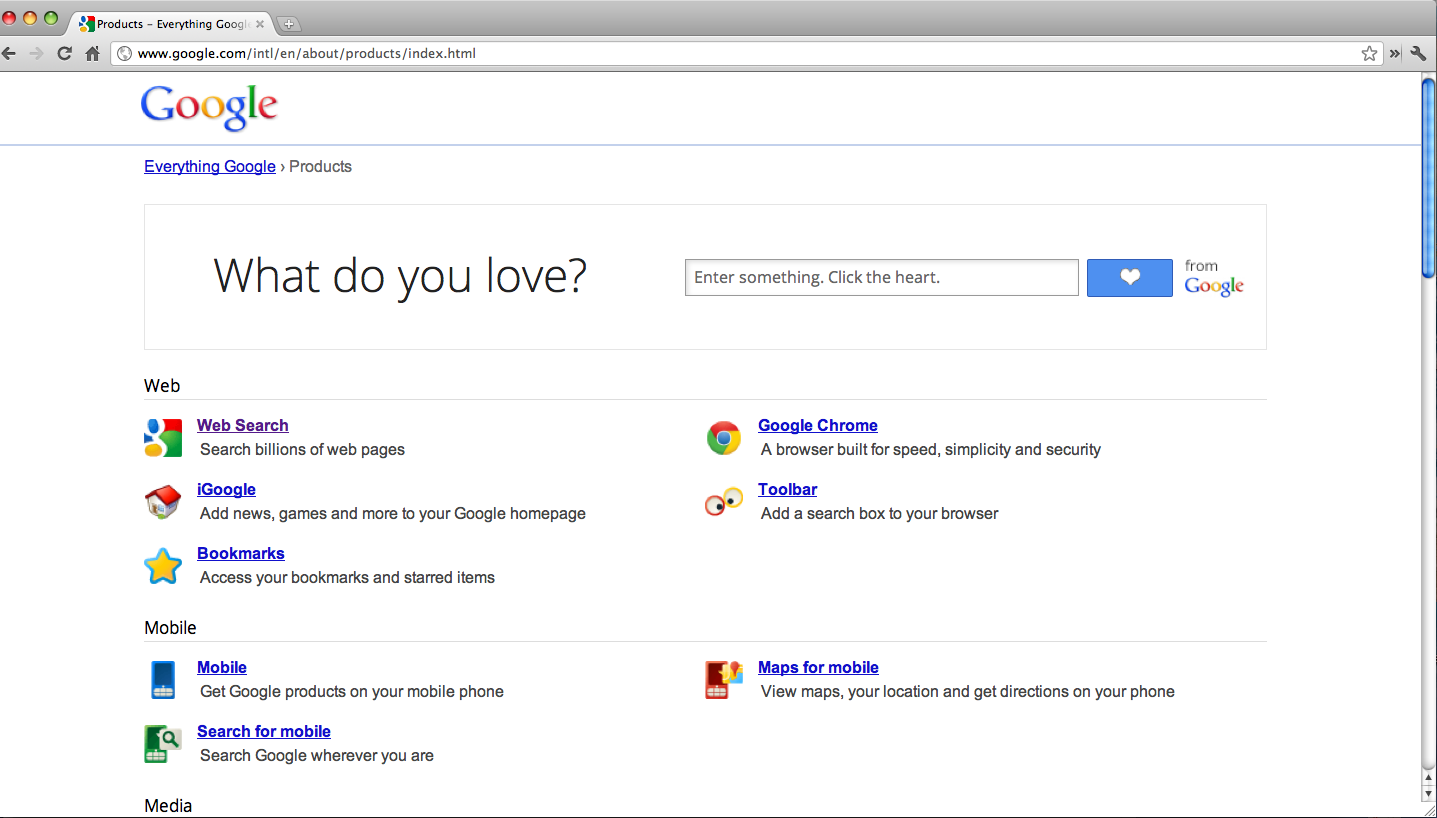Go back with the browser back arrow

[10, 53]
